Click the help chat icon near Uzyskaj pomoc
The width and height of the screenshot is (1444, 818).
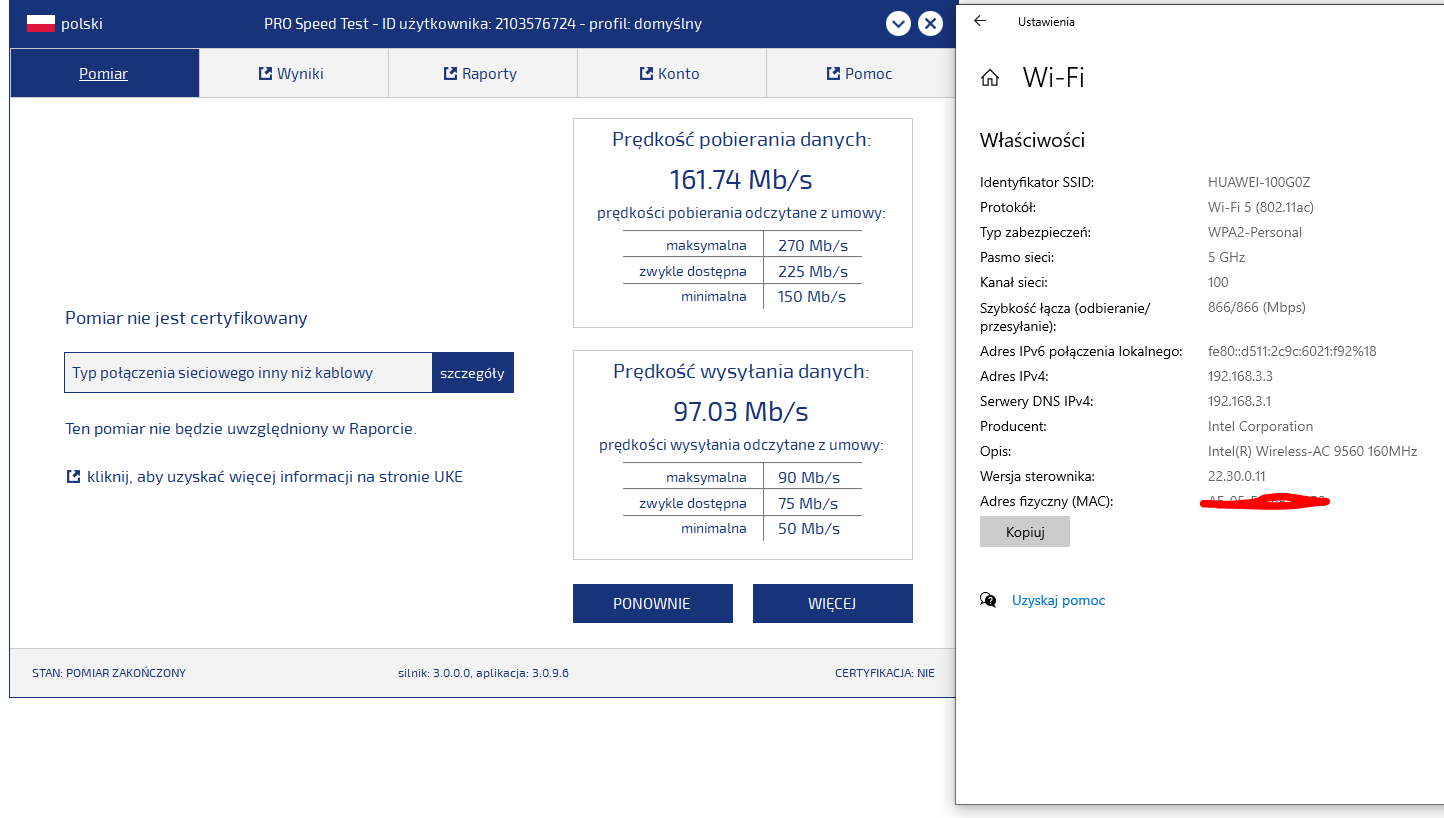(988, 600)
